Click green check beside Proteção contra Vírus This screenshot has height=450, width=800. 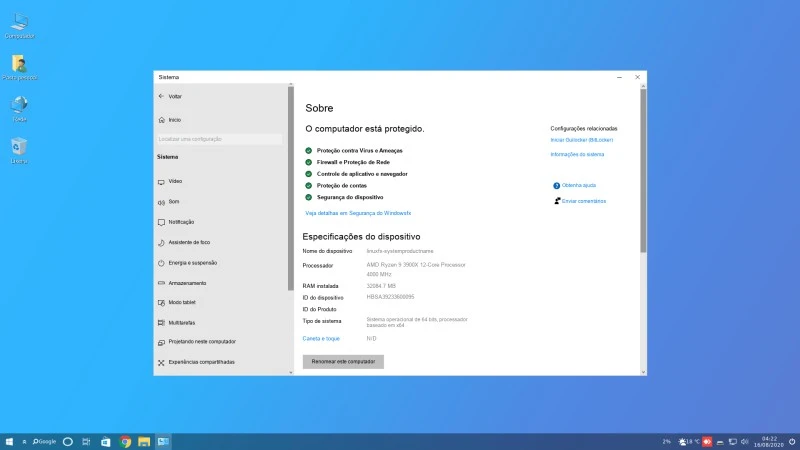[308, 151]
